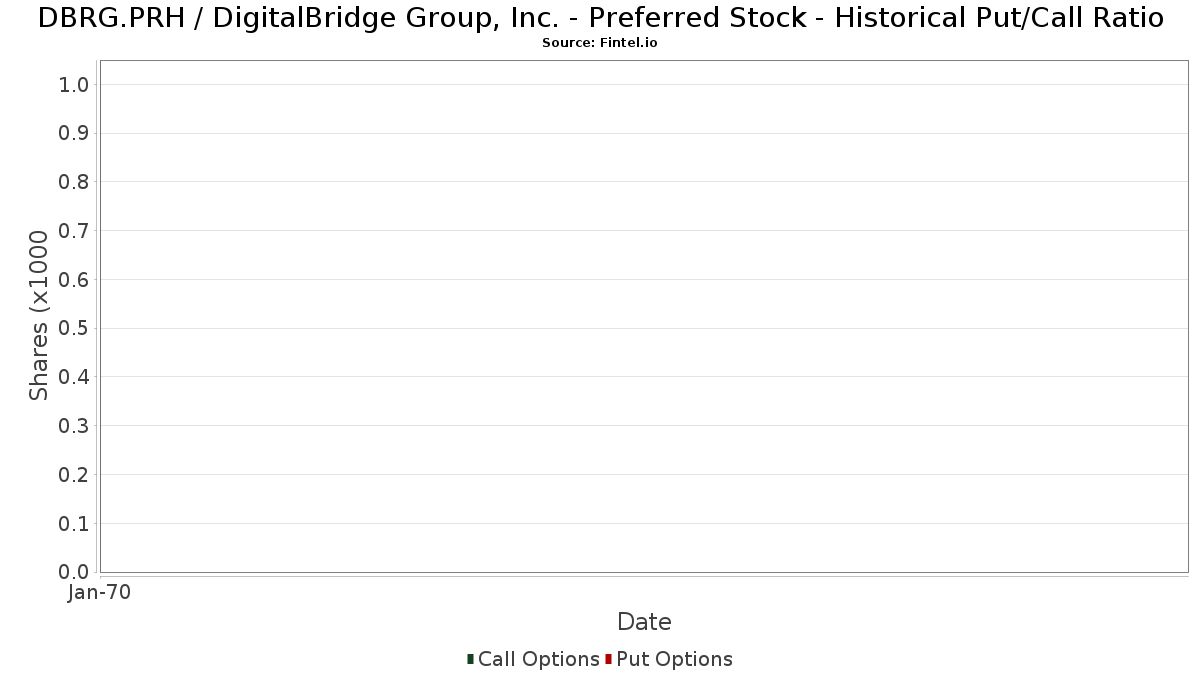Select the 1.0 y-axis tick label
This screenshot has height=675, width=1200.
pos(75,85)
